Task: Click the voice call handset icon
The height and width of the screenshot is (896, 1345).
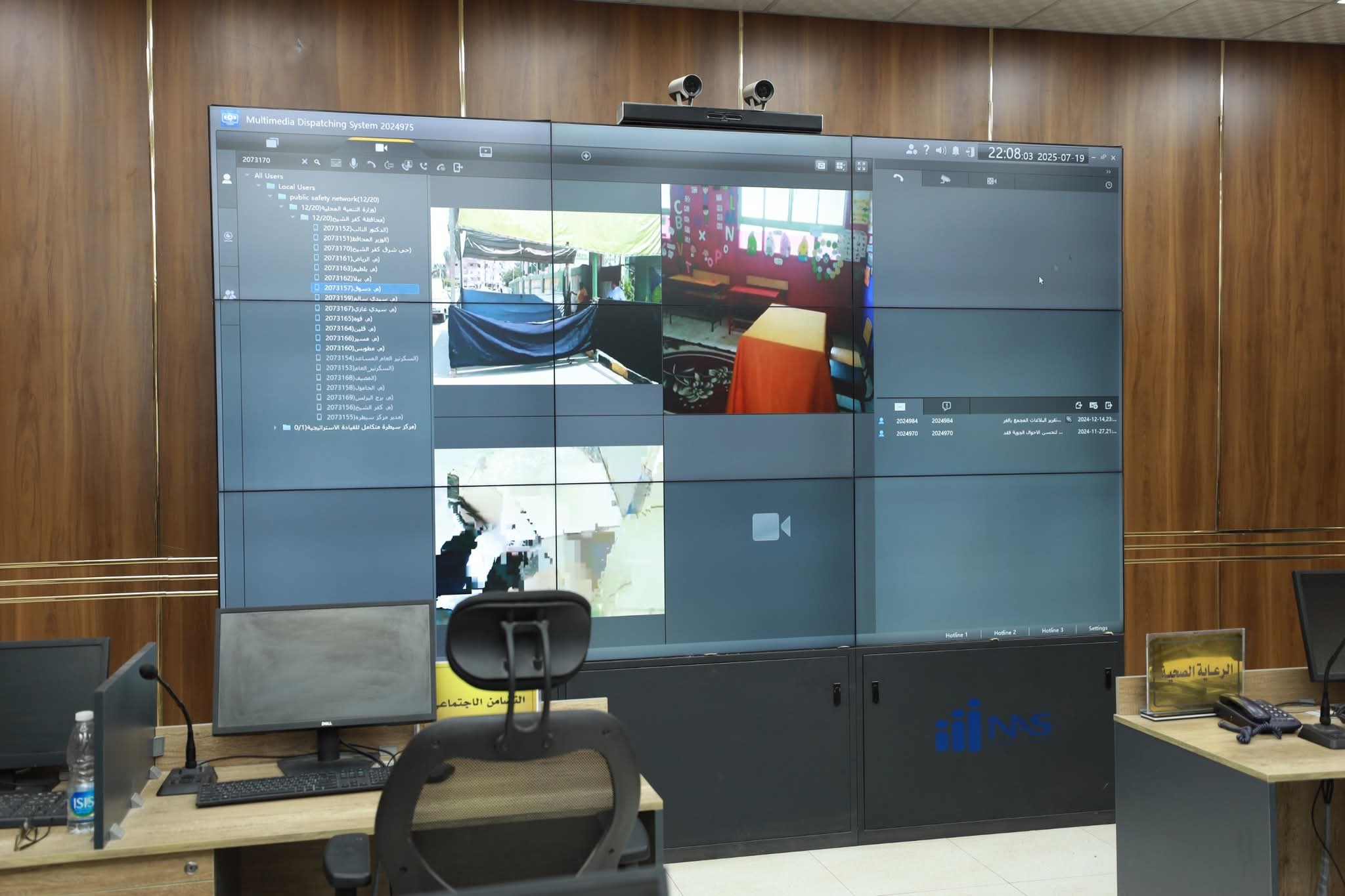Action: click(x=371, y=165)
